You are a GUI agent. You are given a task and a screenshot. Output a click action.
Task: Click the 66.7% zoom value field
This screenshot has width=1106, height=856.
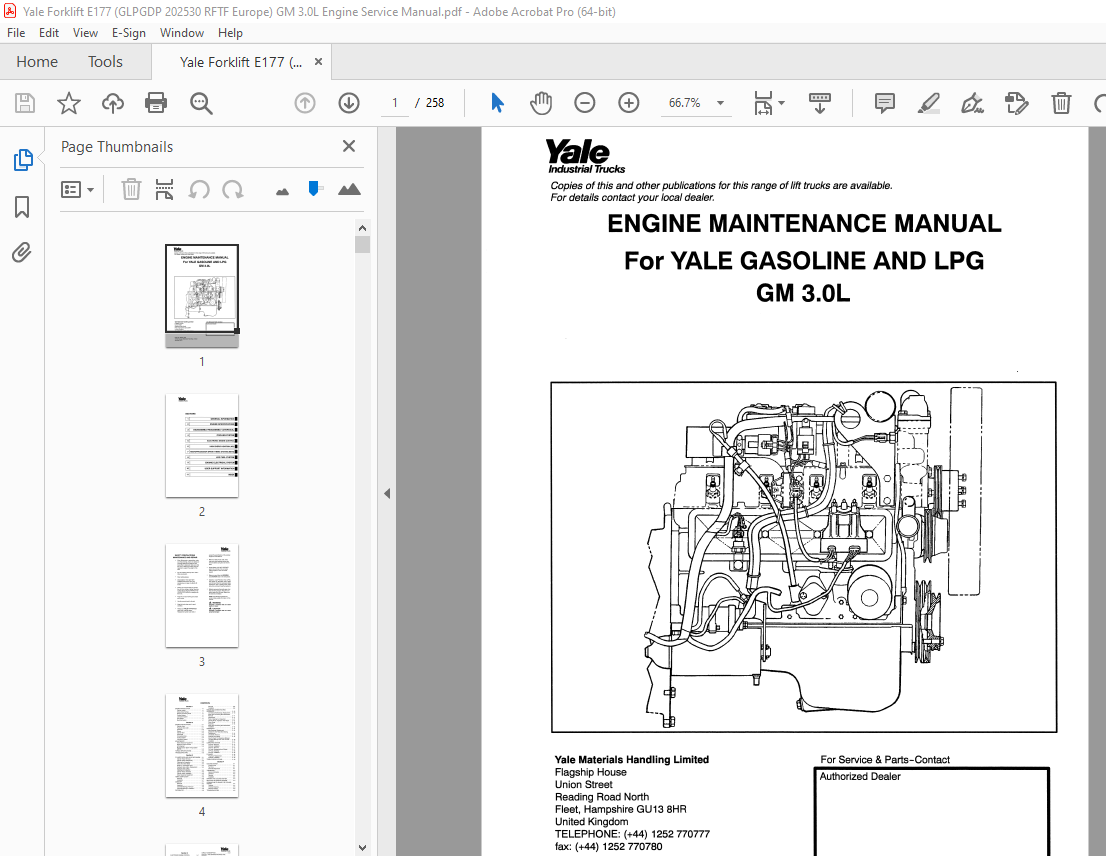pos(684,103)
